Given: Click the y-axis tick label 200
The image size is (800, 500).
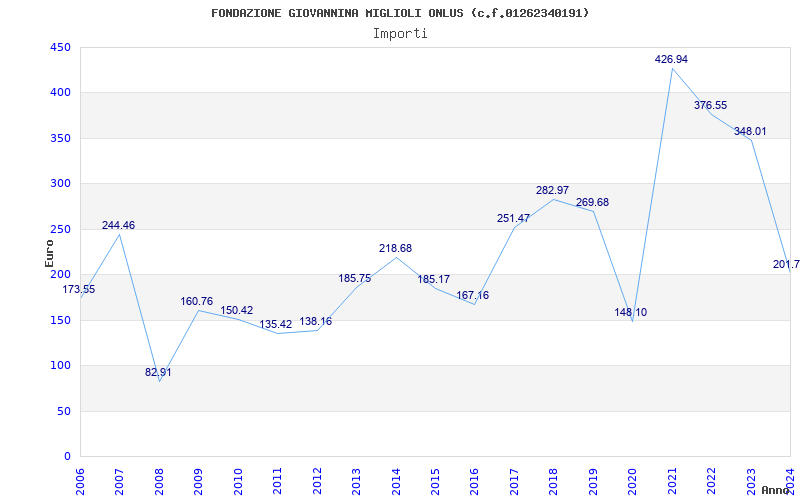Looking at the screenshot, I should tap(60, 274).
